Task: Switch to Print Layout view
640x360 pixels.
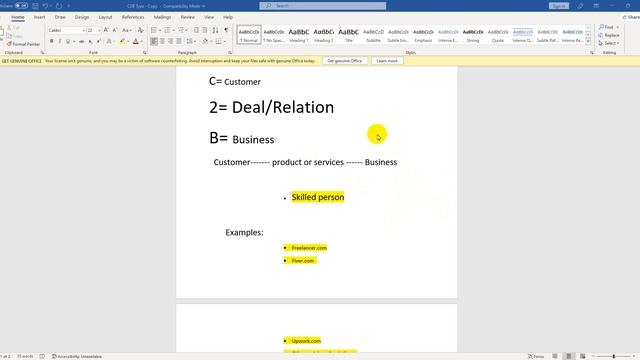Action: click(x=569, y=356)
